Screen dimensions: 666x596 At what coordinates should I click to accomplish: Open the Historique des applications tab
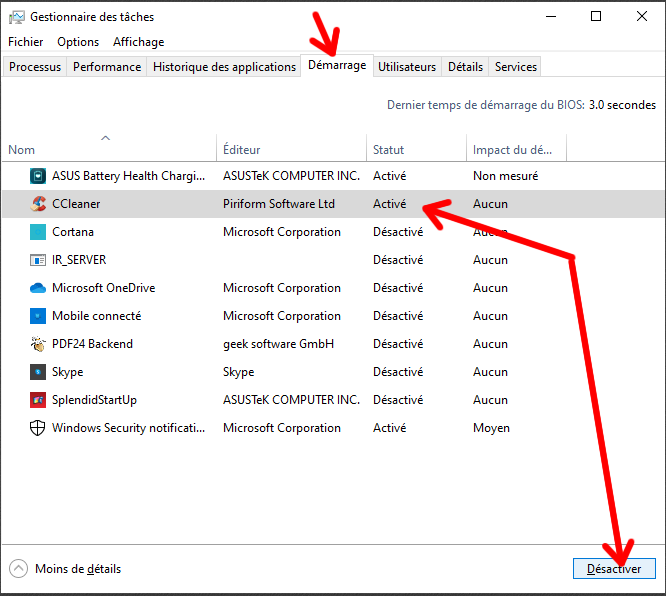pyautogui.click(x=224, y=67)
